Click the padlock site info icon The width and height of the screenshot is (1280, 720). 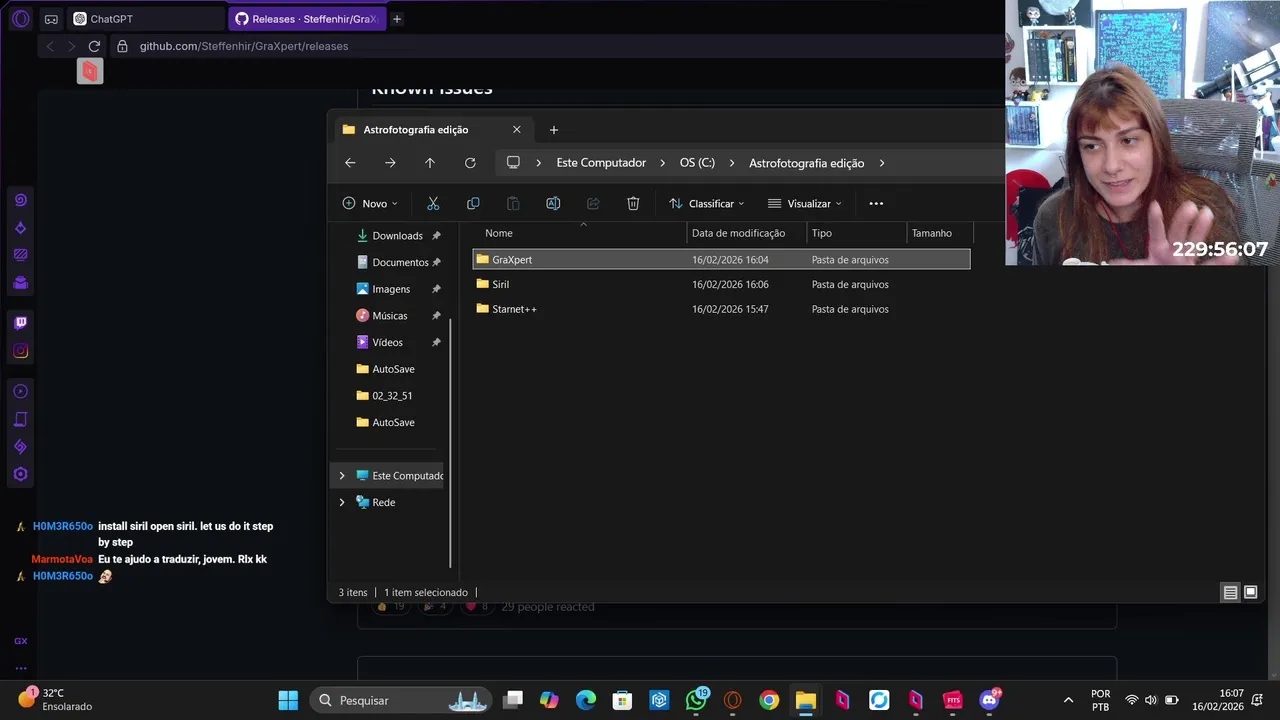click(122, 46)
